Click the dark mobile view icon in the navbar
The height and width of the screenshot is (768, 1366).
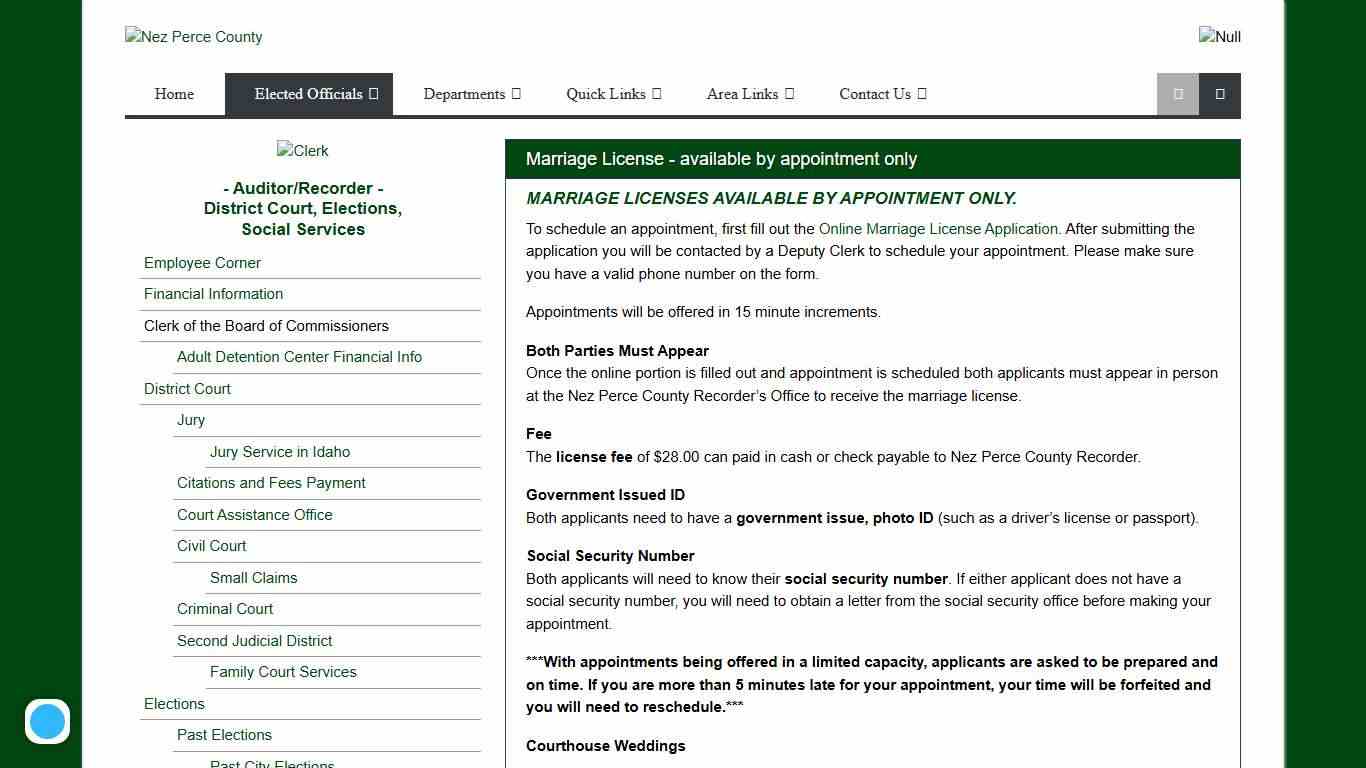tap(1219, 93)
